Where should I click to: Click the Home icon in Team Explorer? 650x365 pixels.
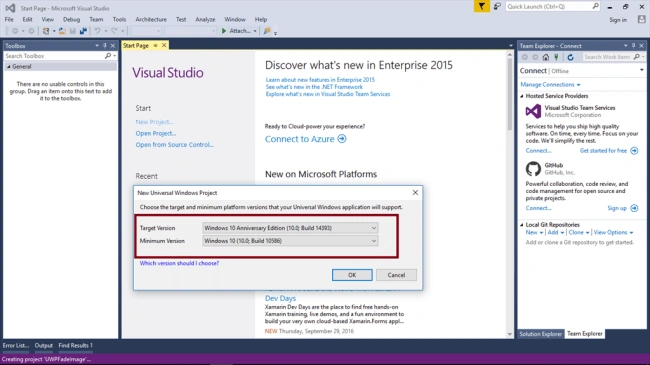546,57
